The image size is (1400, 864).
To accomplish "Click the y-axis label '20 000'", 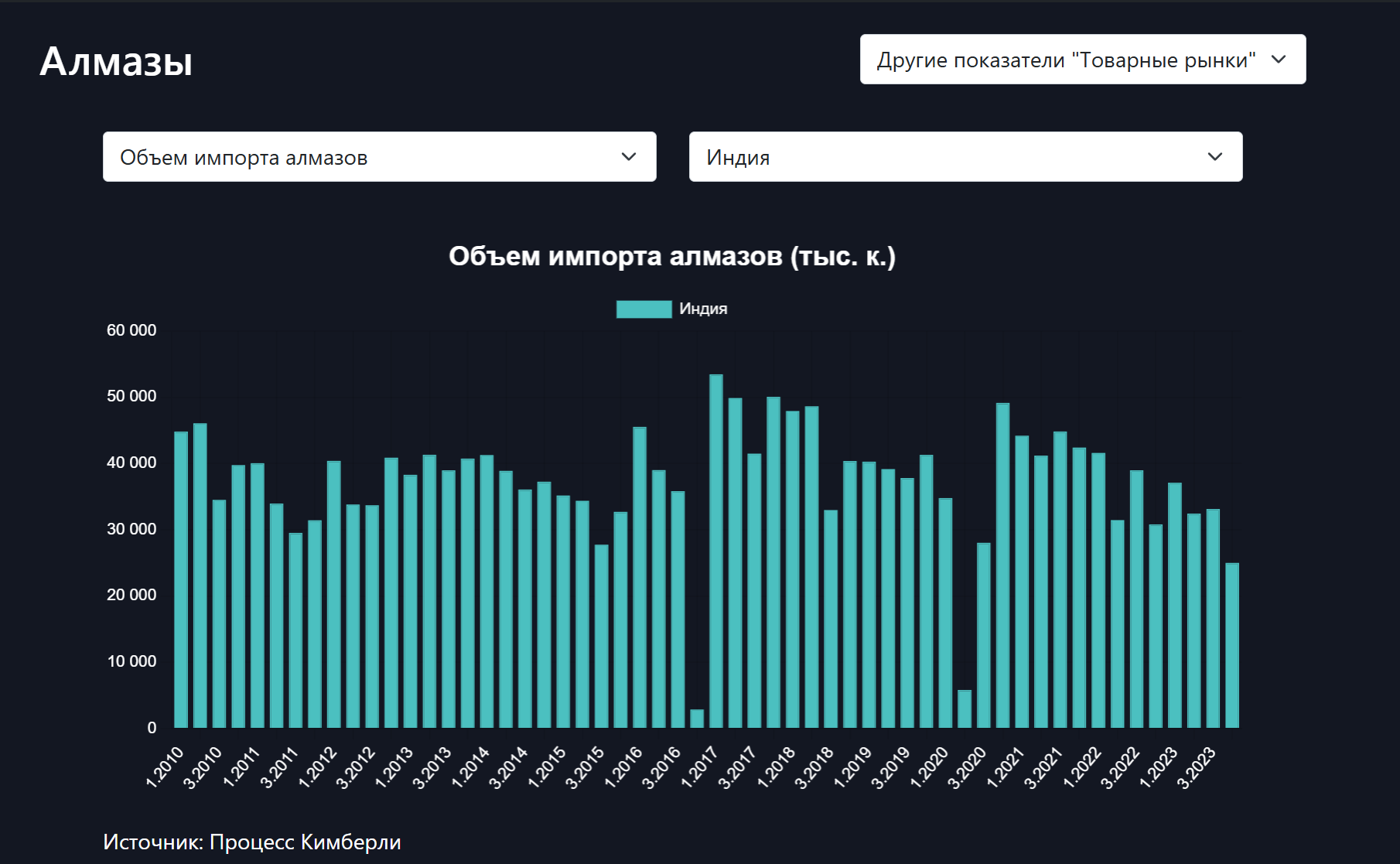I will pyautogui.click(x=131, y=595).
